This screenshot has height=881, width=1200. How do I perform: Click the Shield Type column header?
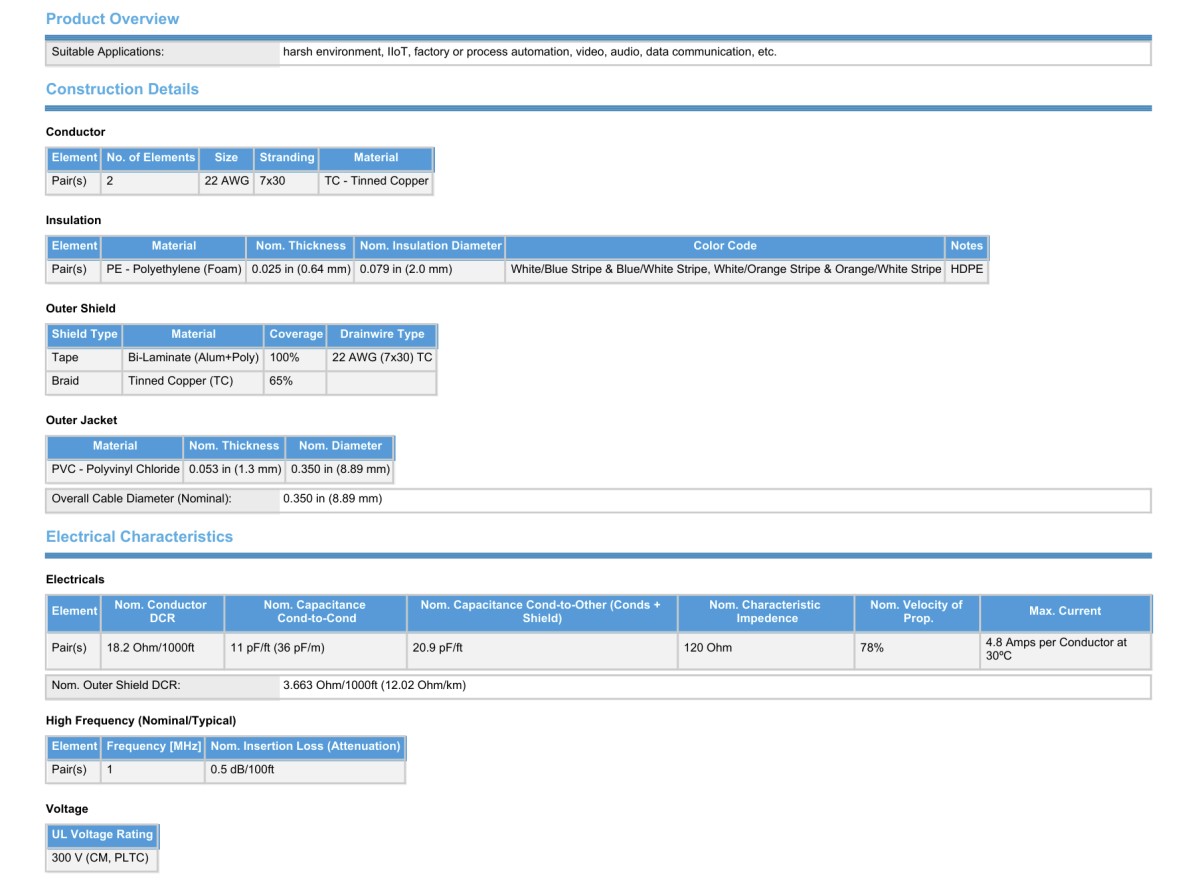84,334
